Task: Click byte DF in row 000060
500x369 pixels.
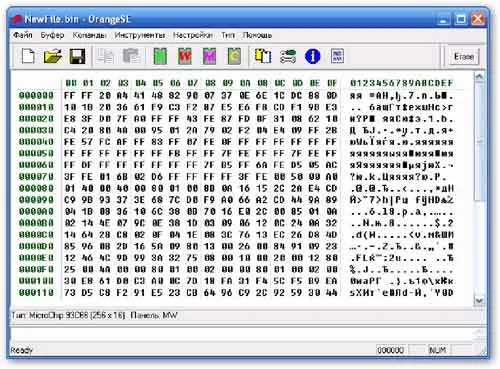Action: point(87,165)
